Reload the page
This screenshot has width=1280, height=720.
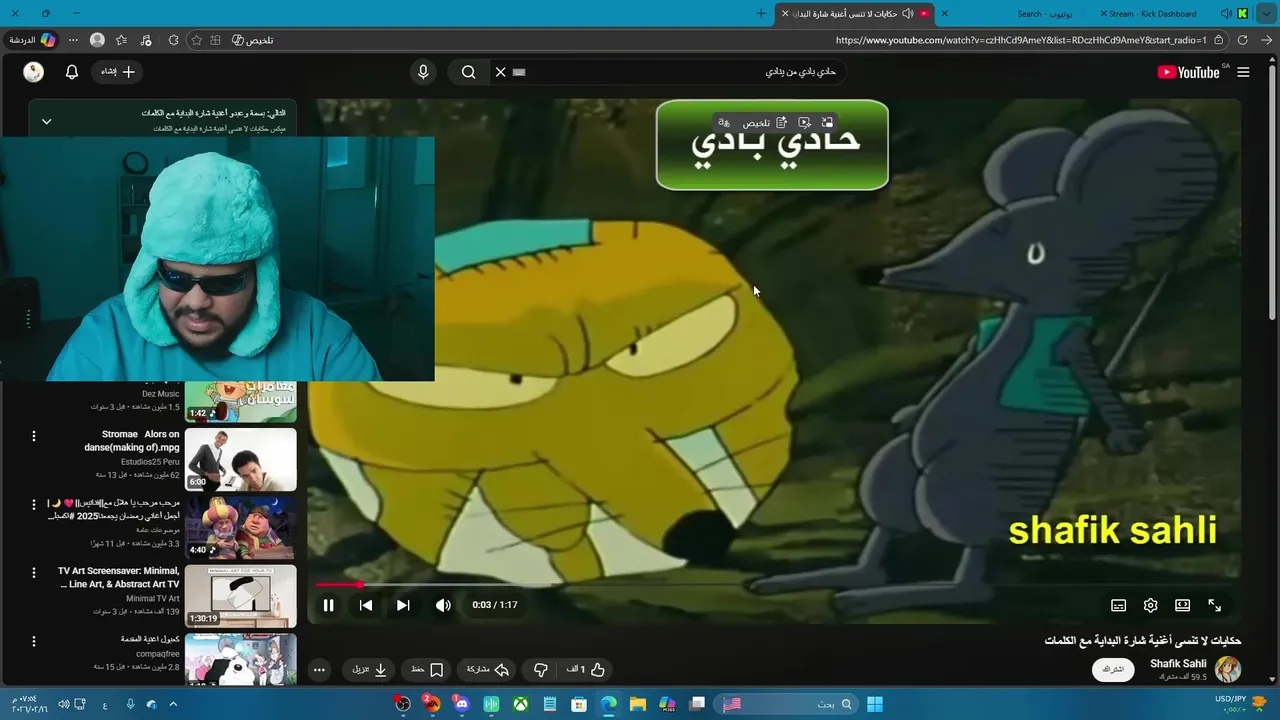pyautogui.click(x=1243, y=40)
